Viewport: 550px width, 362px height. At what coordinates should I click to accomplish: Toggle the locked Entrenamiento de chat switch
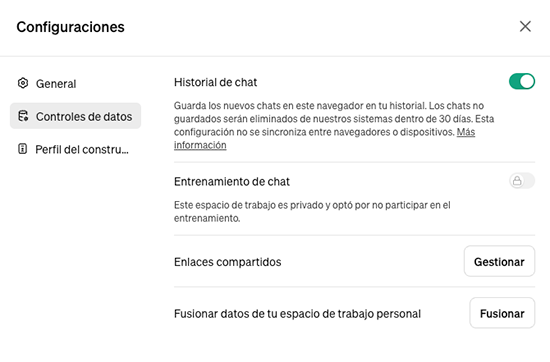(522, 181)
